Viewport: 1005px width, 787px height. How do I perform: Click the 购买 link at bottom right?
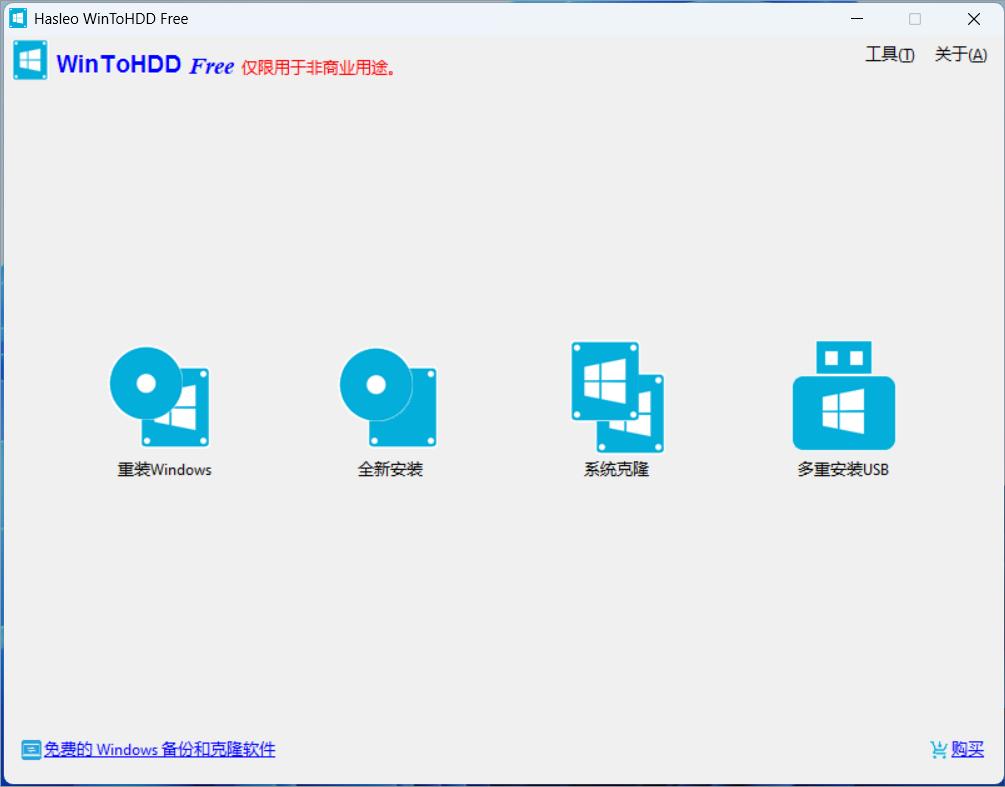pos(966,750)
